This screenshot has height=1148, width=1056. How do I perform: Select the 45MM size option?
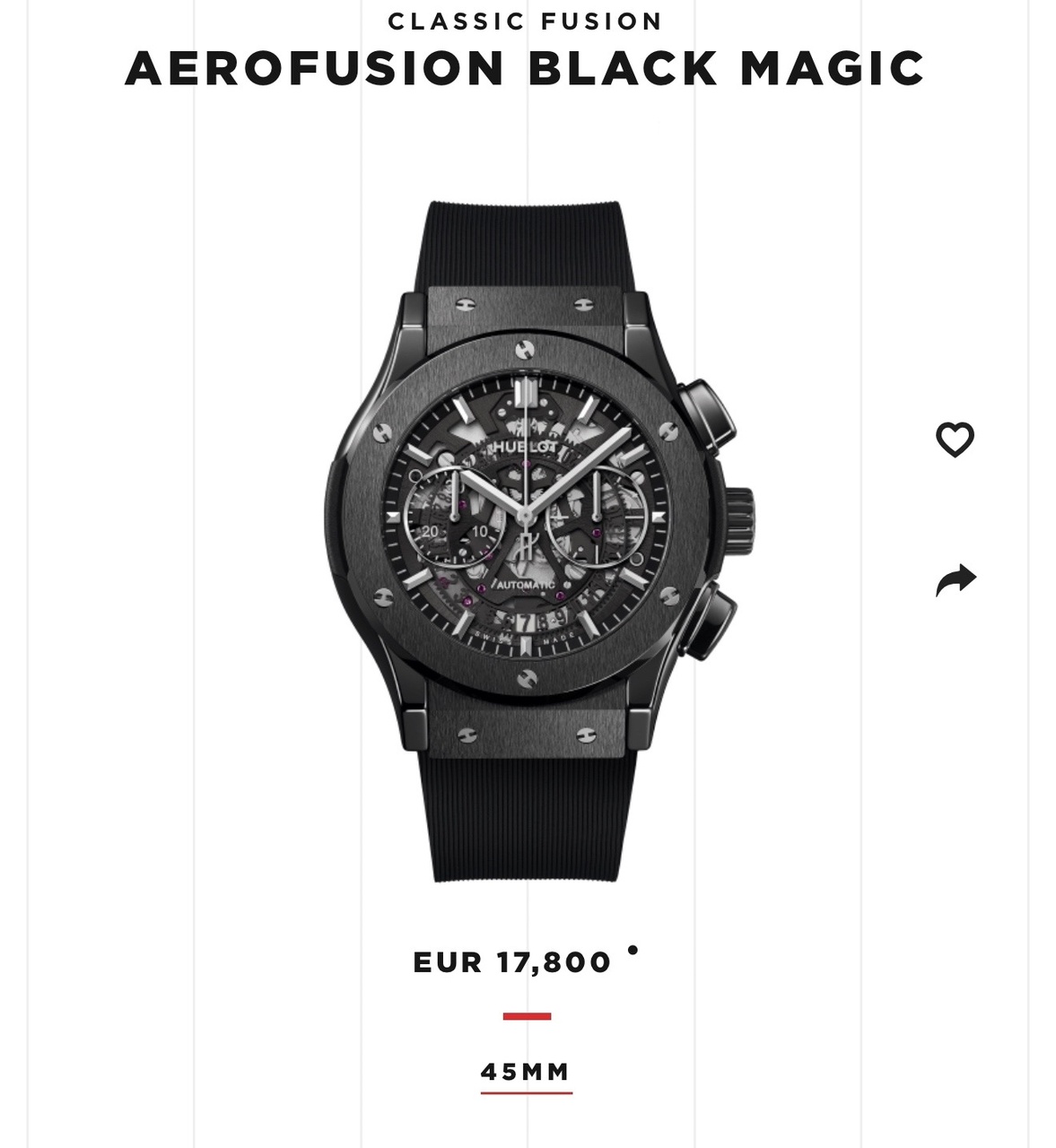pyautogui.click(x=526, y=1072)
